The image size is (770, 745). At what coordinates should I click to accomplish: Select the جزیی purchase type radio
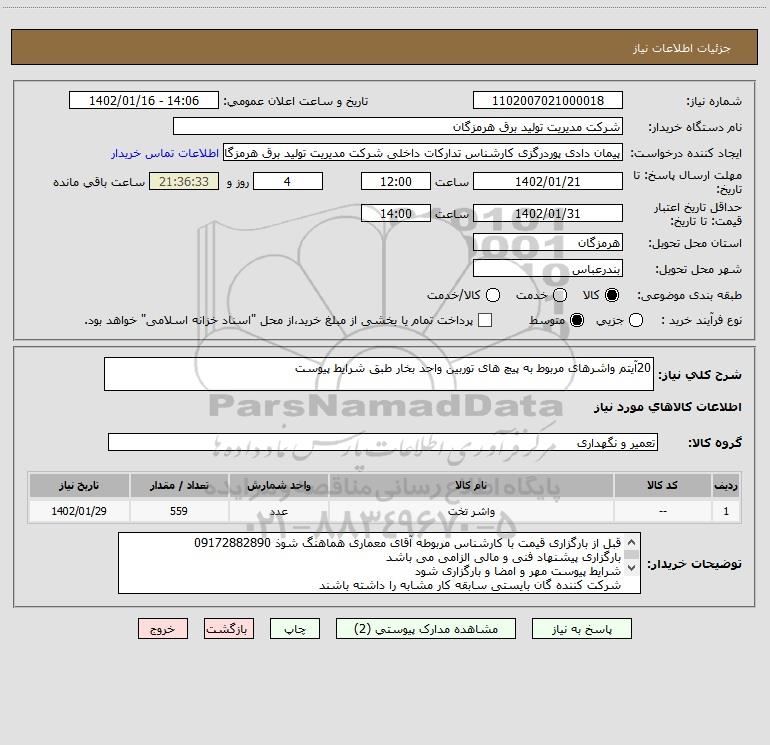[636, 321]
